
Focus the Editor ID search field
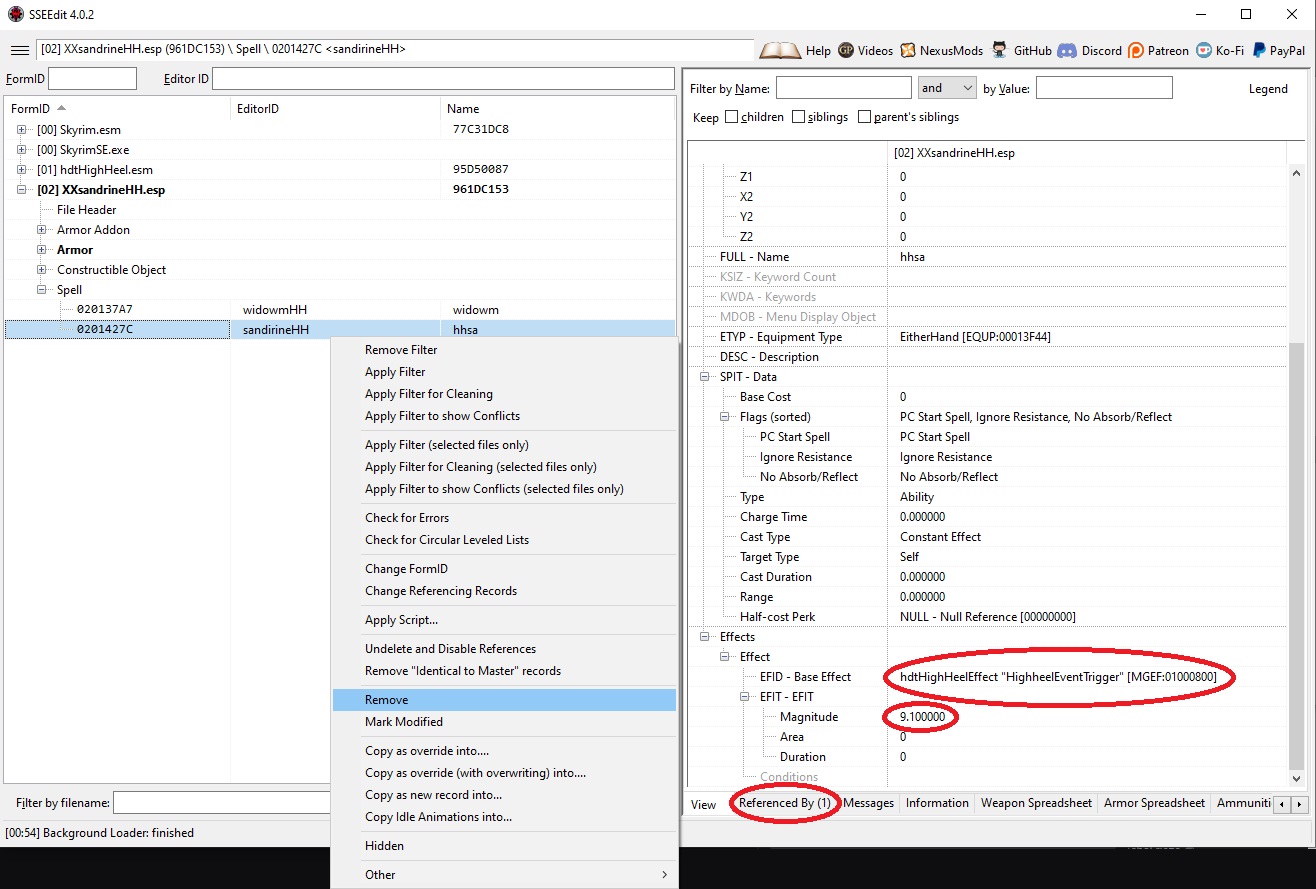click(443, 79)
